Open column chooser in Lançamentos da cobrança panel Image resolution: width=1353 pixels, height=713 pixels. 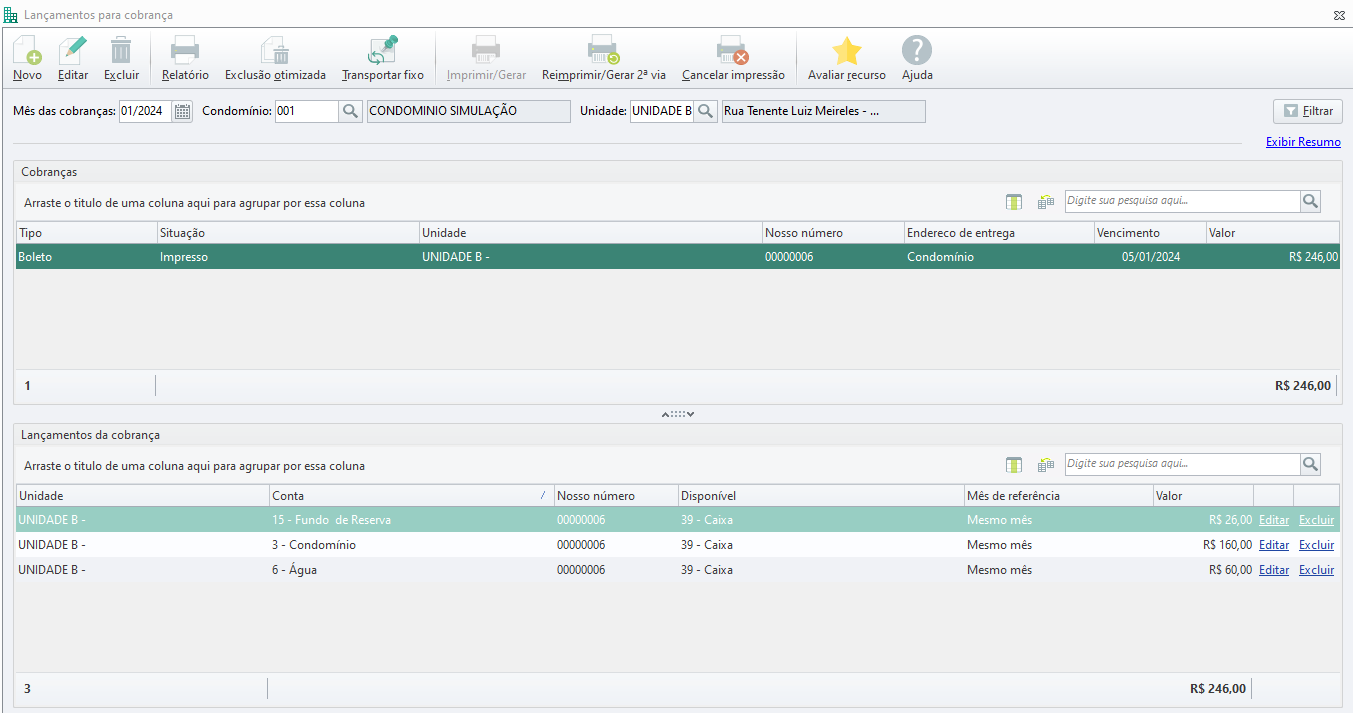tap(1014, 464)
